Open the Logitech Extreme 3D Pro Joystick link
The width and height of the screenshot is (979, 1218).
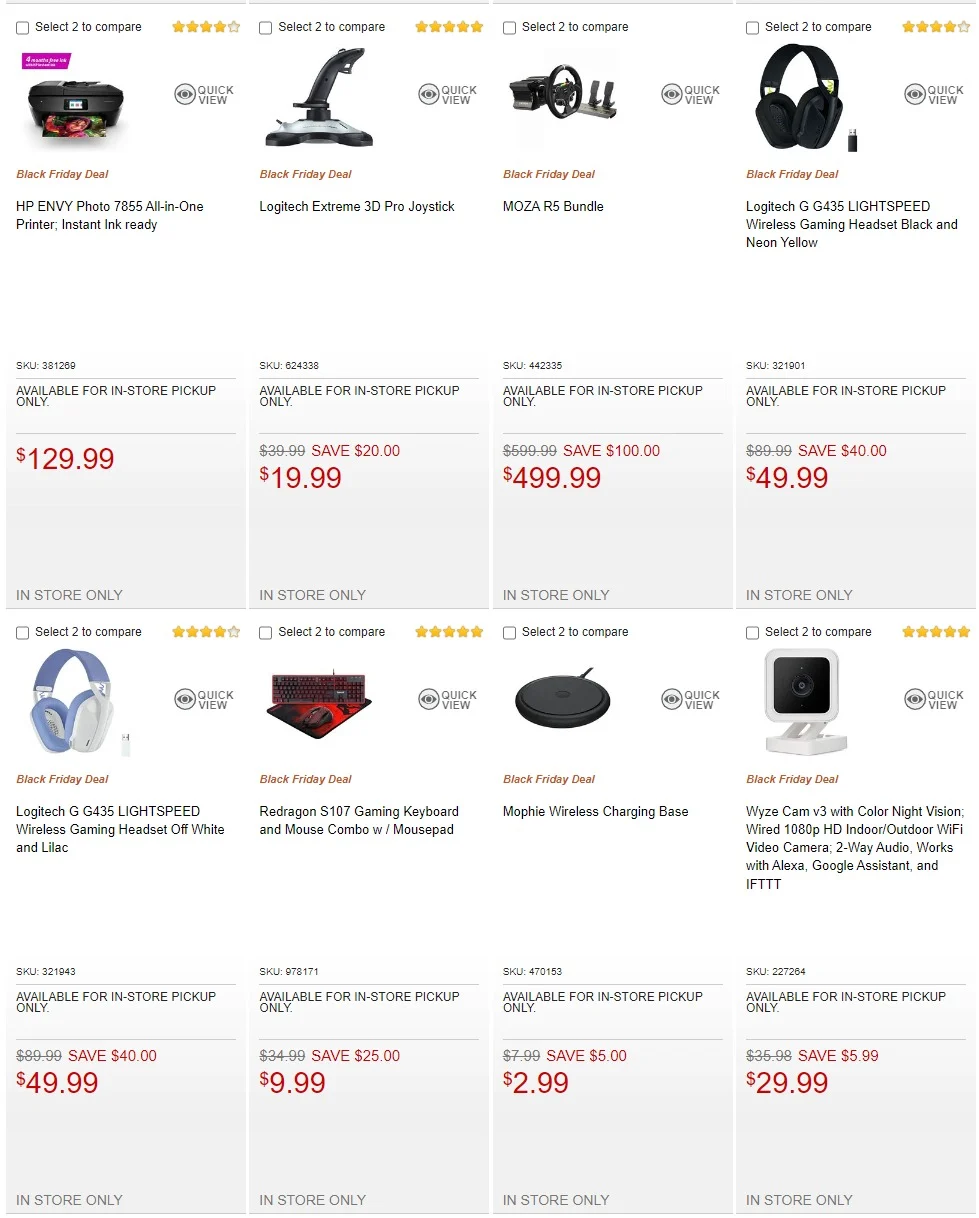357,207
